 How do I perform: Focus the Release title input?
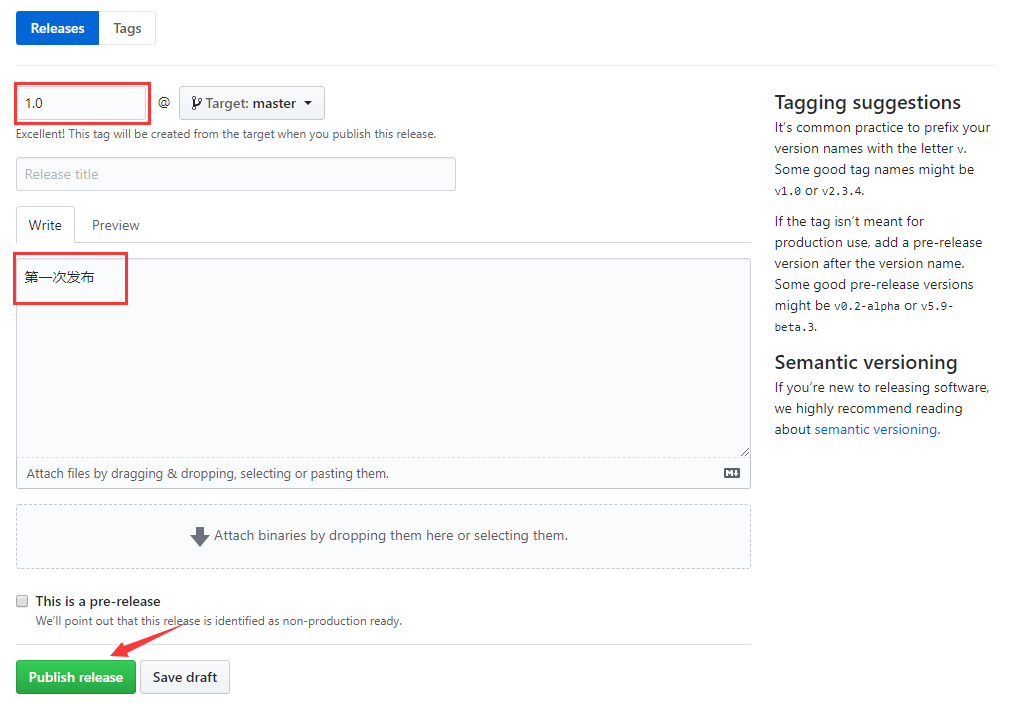pos(235,174)
